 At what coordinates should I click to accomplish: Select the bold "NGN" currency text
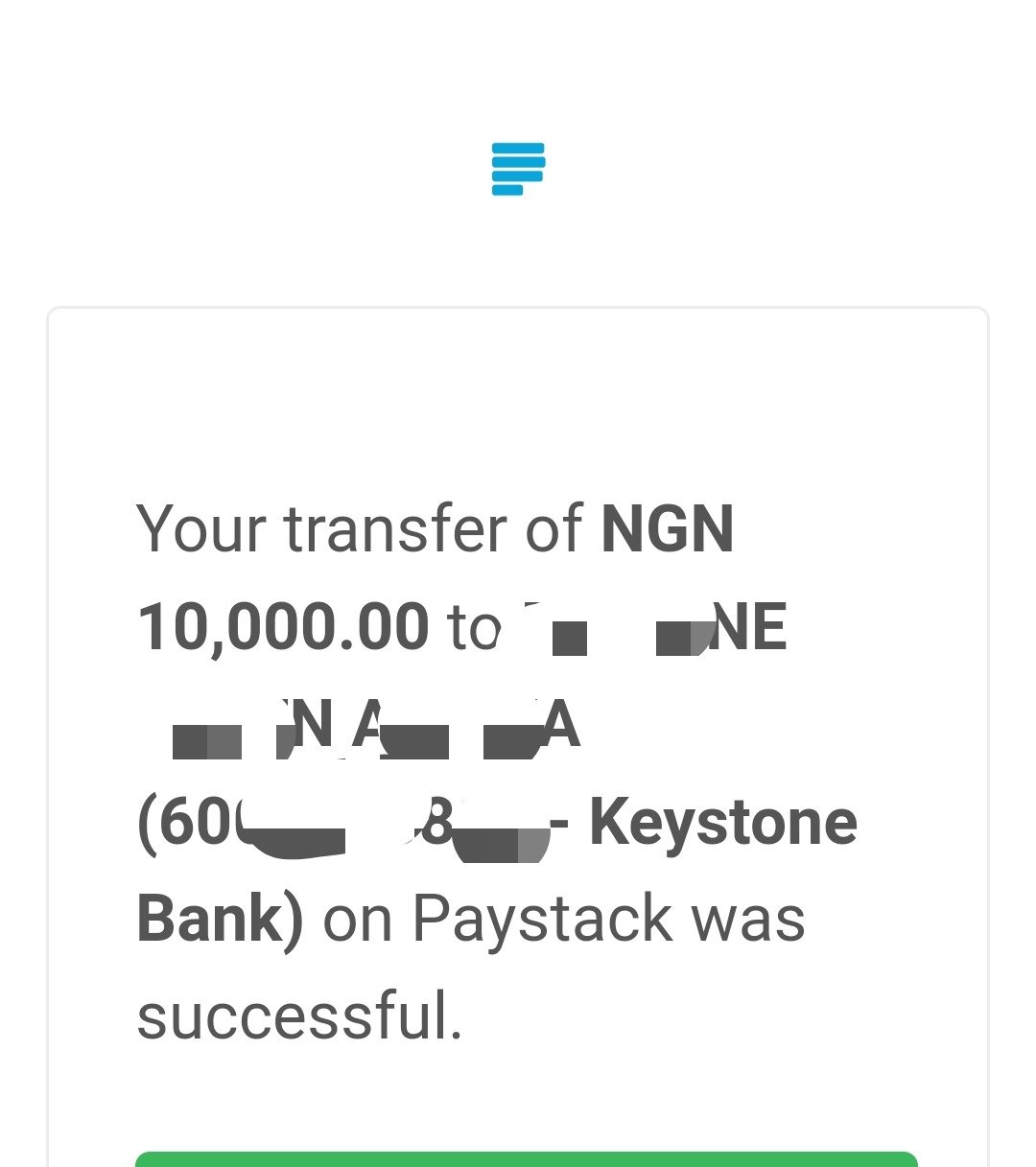668,528
